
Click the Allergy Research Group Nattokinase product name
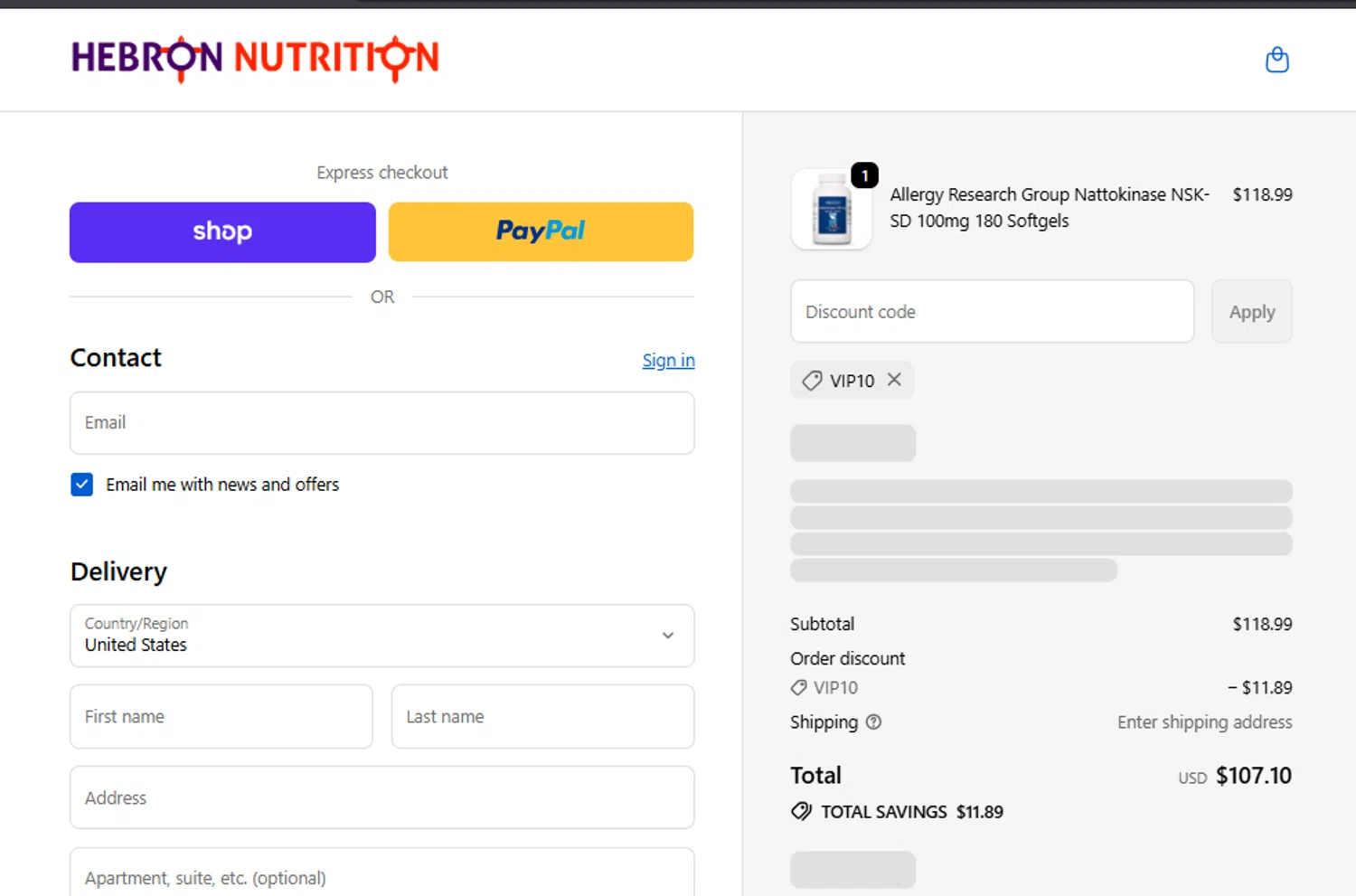pos(1050,207)
